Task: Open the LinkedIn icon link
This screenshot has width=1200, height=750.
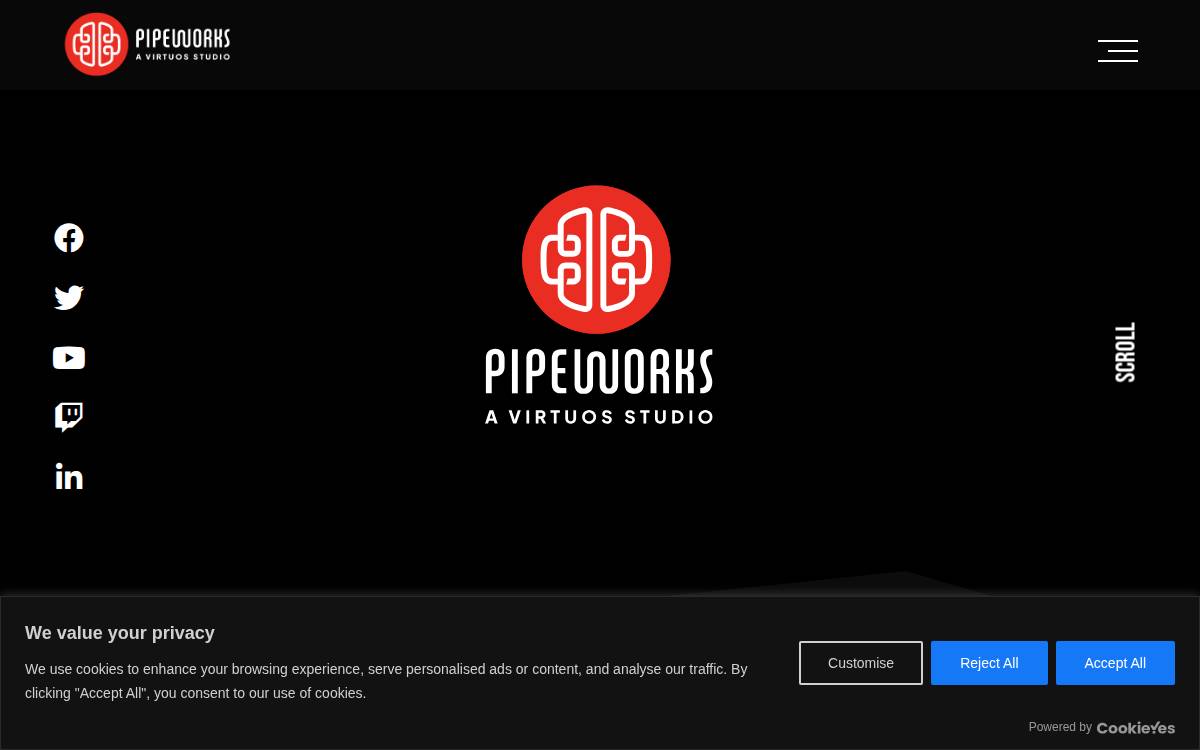Action: pyautogui.click(x=69, y=477)
